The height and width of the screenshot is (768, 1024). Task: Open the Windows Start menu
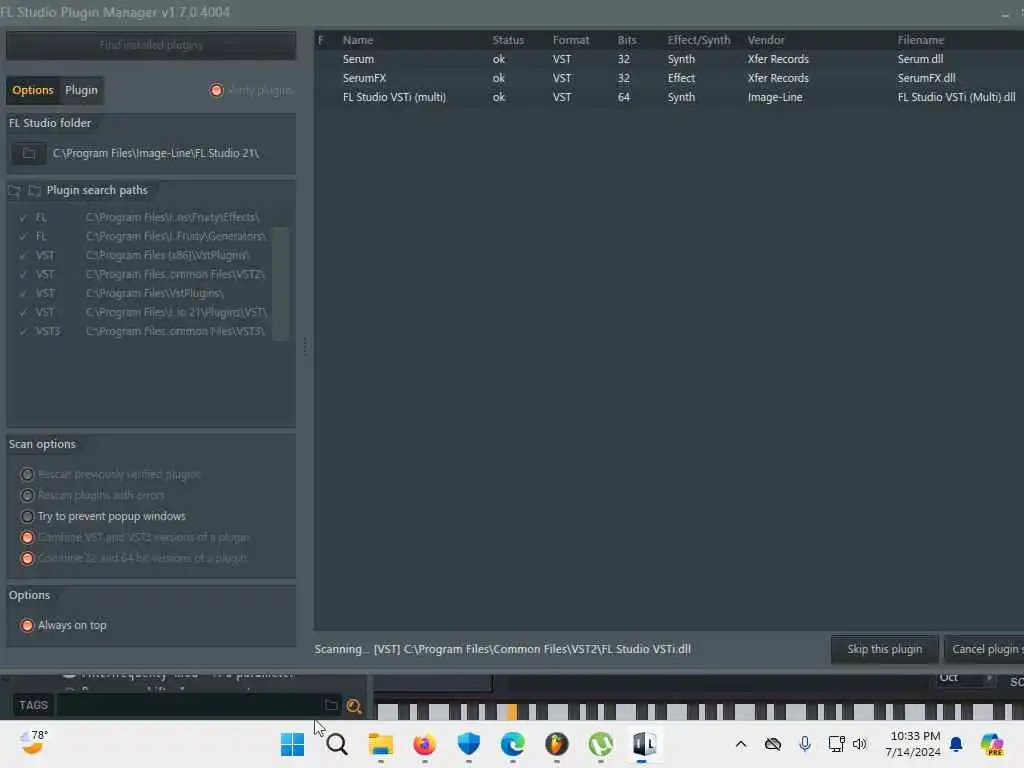pyautogui.click(x=293, y=744)
